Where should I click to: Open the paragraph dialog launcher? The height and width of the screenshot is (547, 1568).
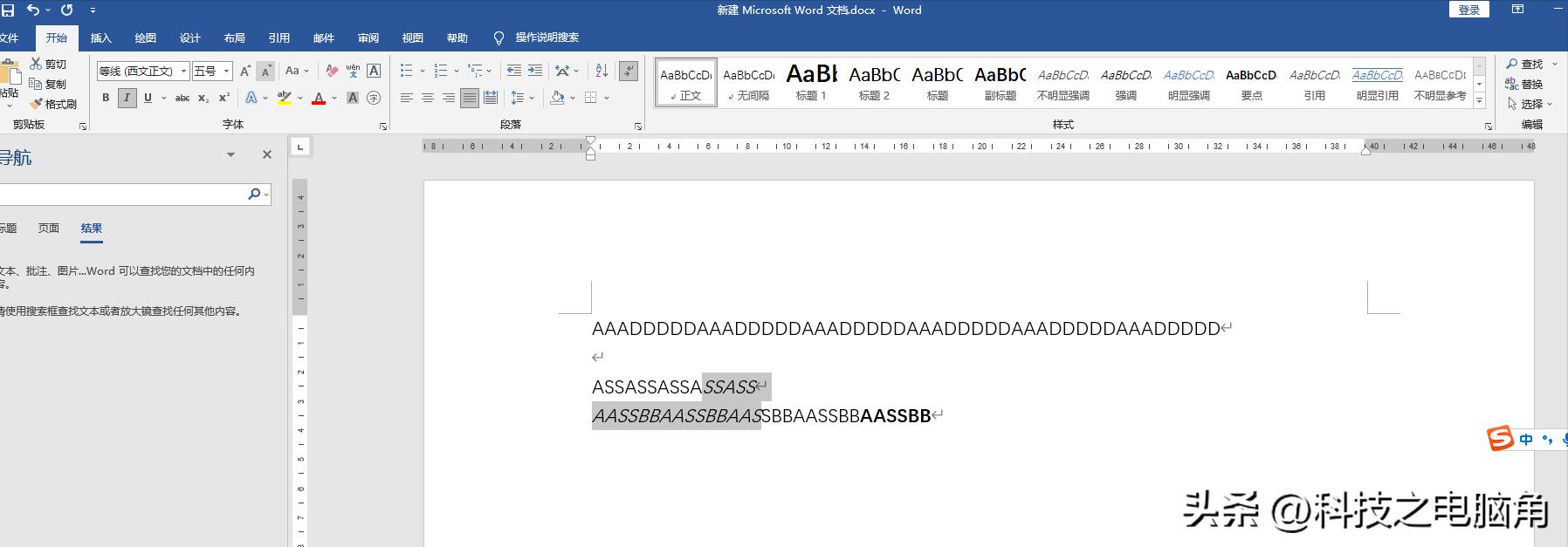pos(638,126)
